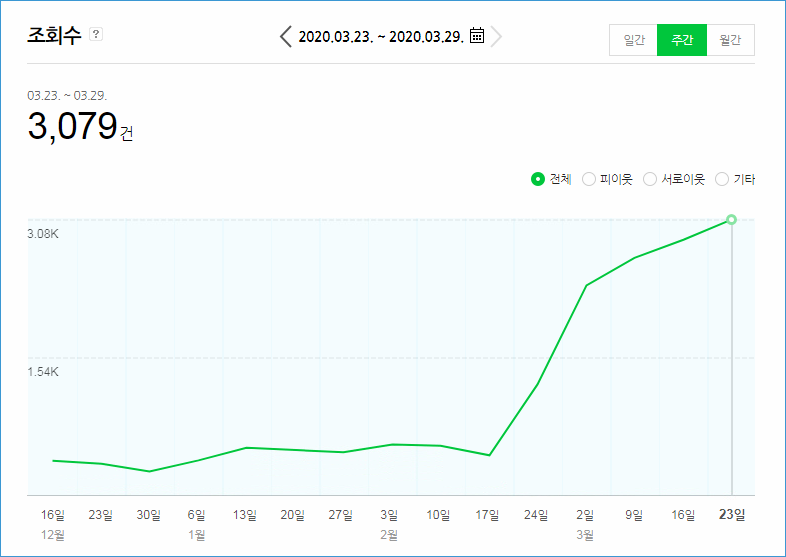Go to previous week with left chevron
This screenshot has width=786, height=557.
click(286, 37)
